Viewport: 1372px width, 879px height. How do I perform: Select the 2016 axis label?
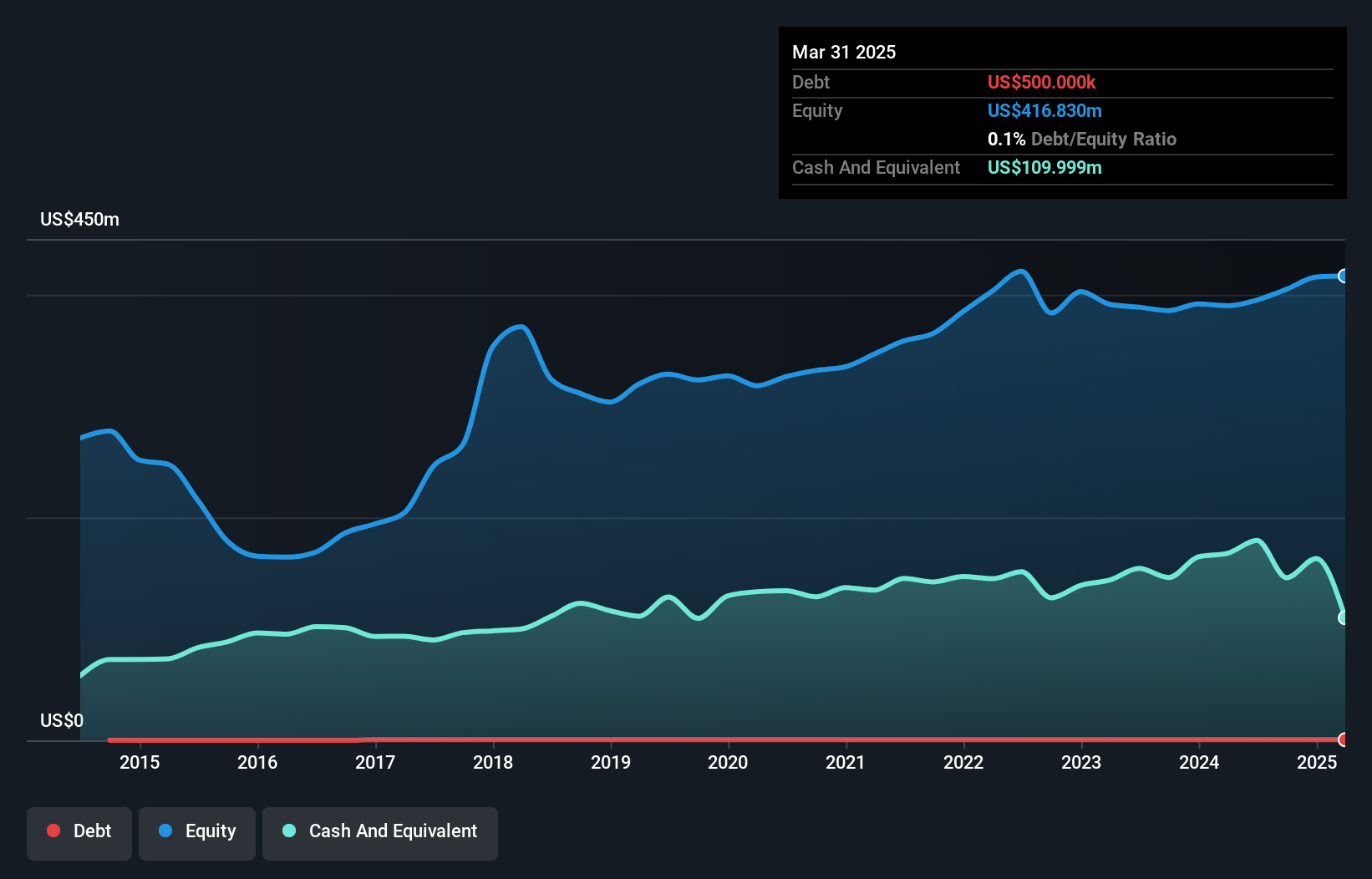[x=257, y=762]
